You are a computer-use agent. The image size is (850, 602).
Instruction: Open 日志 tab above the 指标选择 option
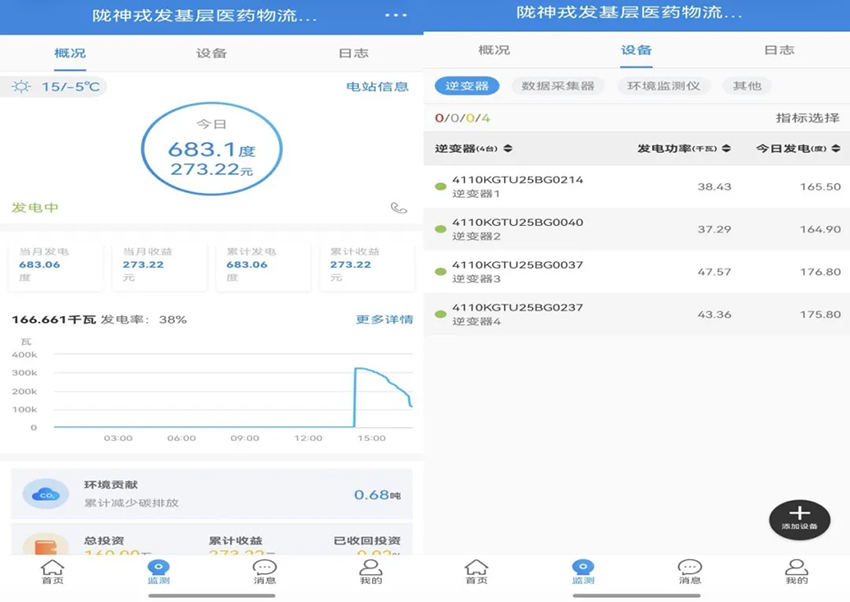pos(779,50)
